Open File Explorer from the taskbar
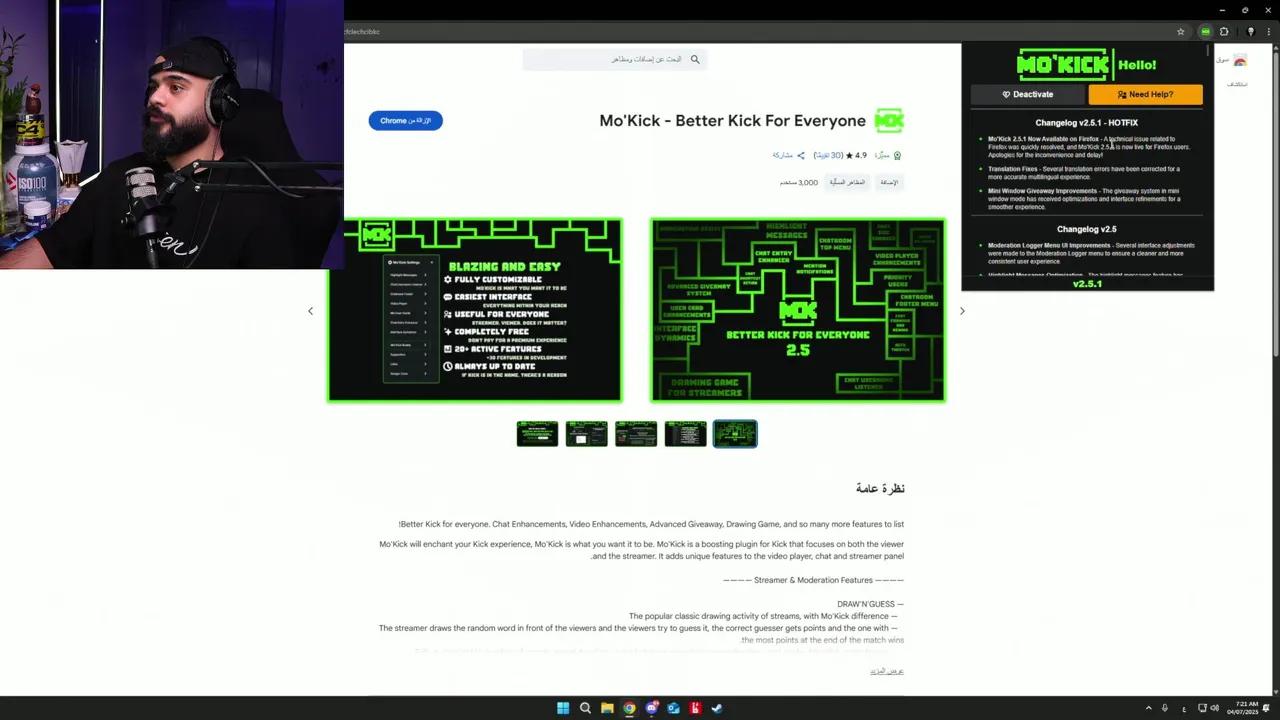 tap(607, 708)
